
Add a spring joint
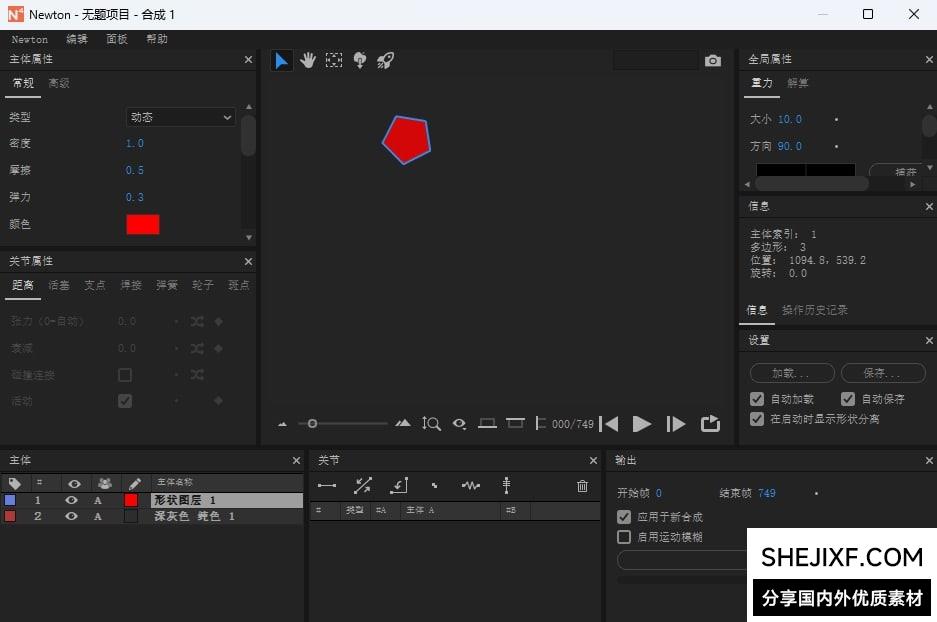[471, 486]
